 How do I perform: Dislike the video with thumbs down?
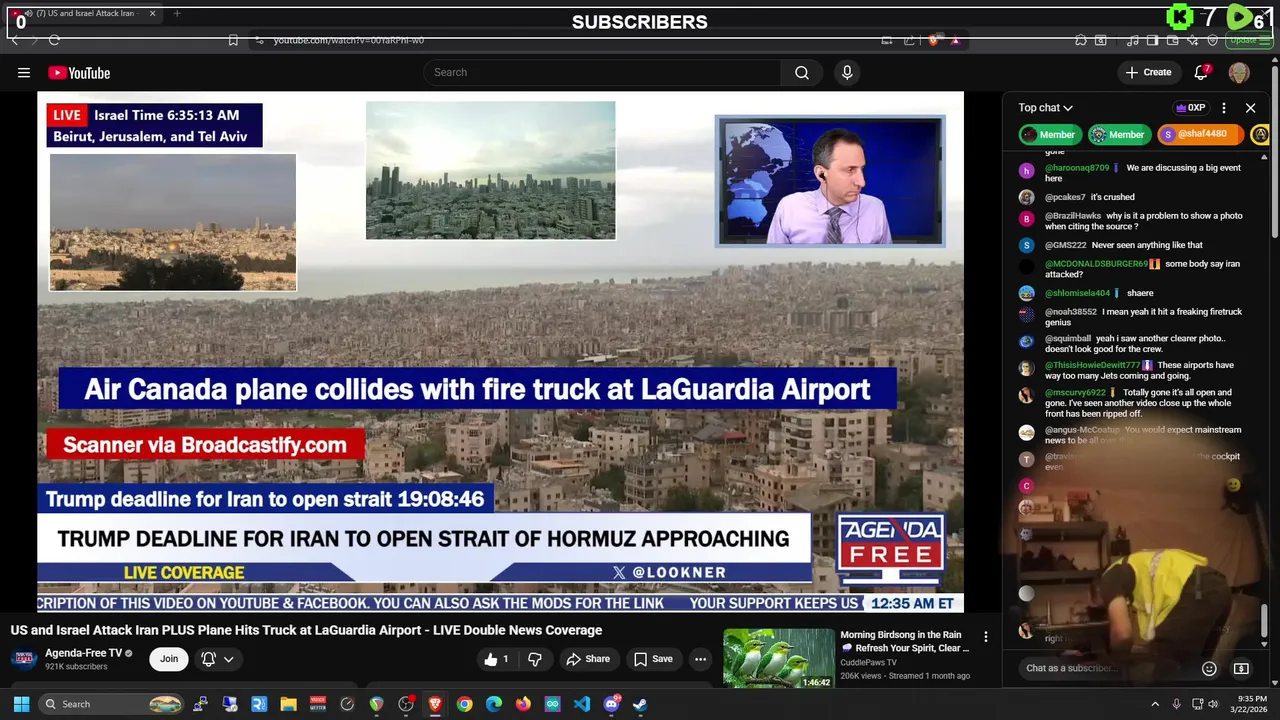[x=535, y=659]
